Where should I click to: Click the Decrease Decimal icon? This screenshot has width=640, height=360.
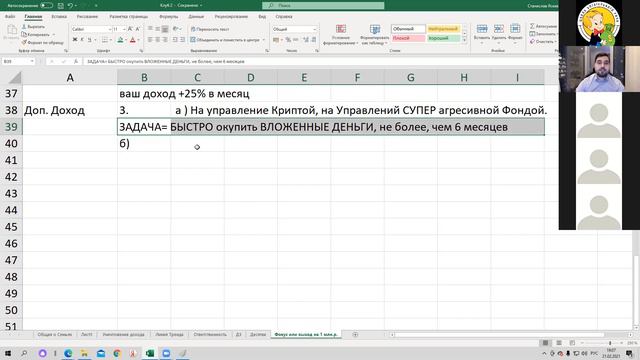coord(313,40)
